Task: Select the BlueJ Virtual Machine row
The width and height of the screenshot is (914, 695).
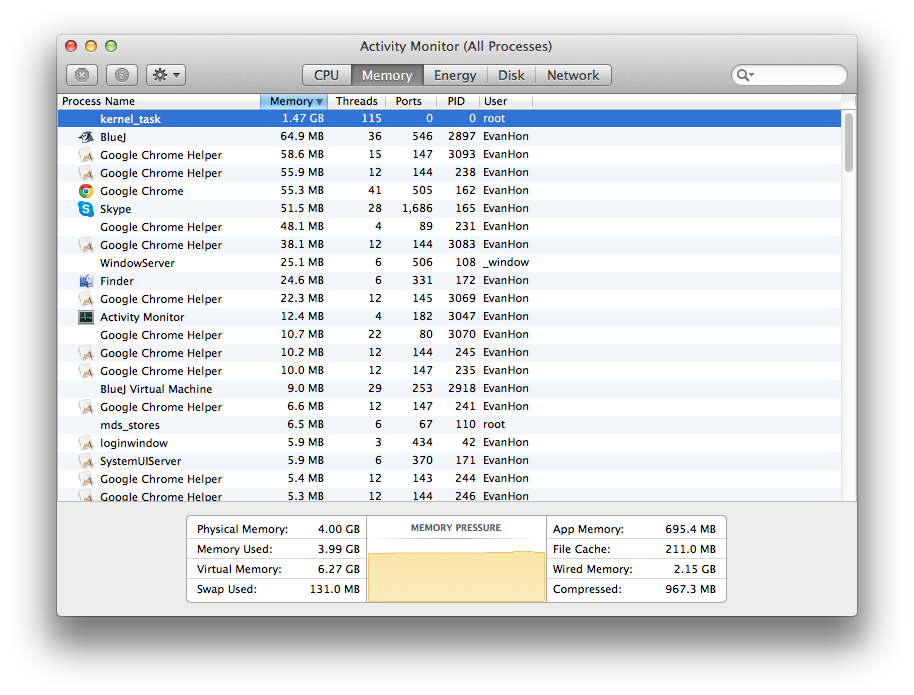Action: coord(449,389)
